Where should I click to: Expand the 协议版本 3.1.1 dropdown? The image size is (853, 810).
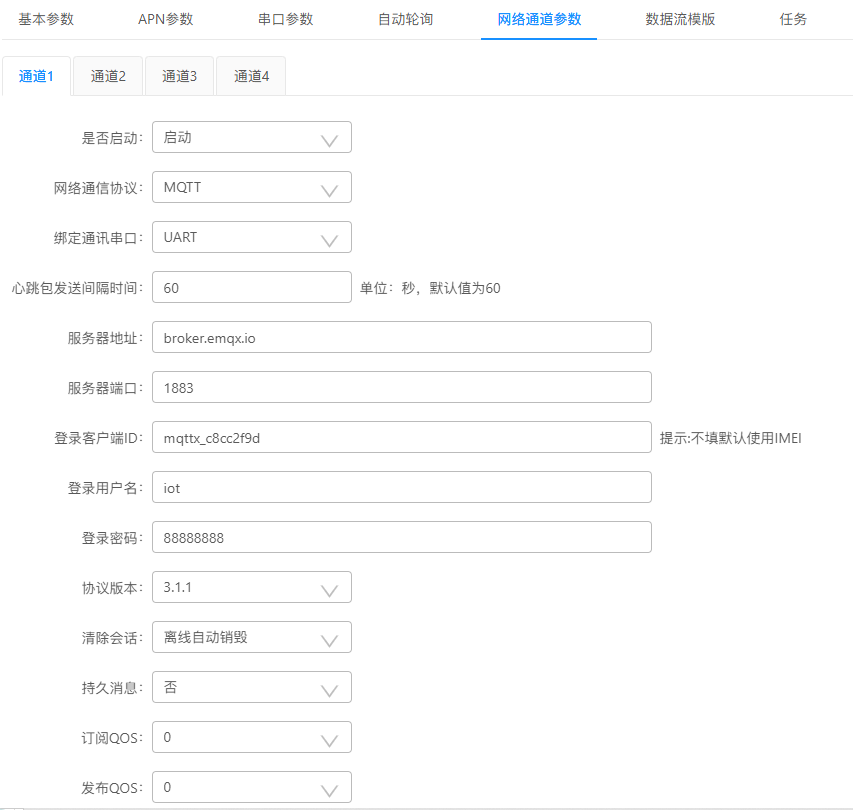(x=251, y=588)
